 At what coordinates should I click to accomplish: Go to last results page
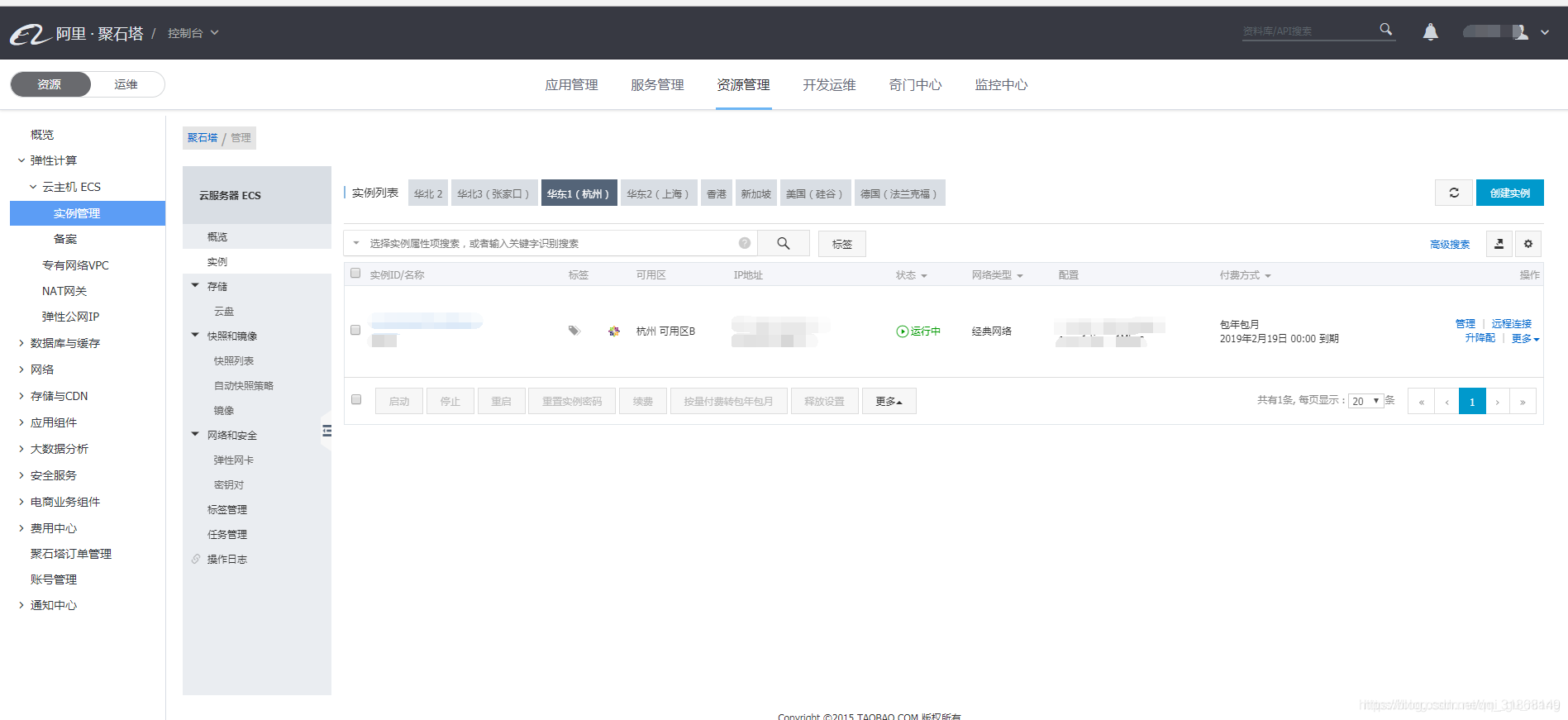click(x=1523, y=401)
